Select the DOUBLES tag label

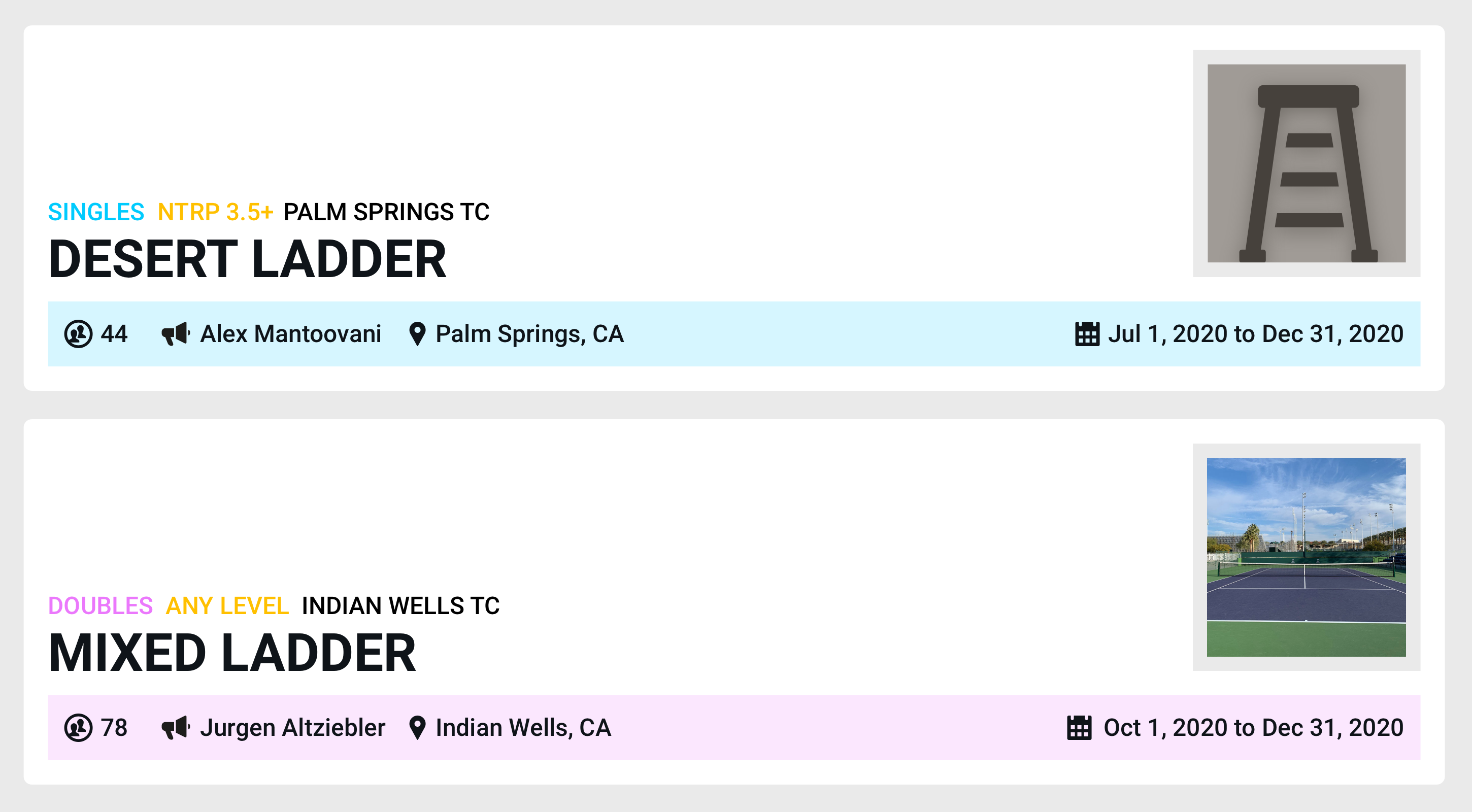click(101, 606)
